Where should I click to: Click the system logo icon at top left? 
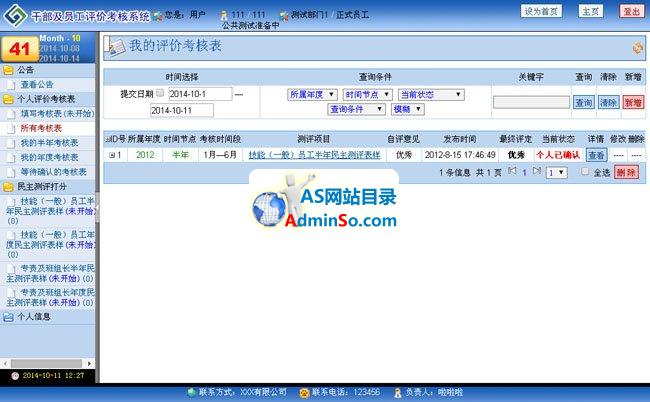(15, 16)
